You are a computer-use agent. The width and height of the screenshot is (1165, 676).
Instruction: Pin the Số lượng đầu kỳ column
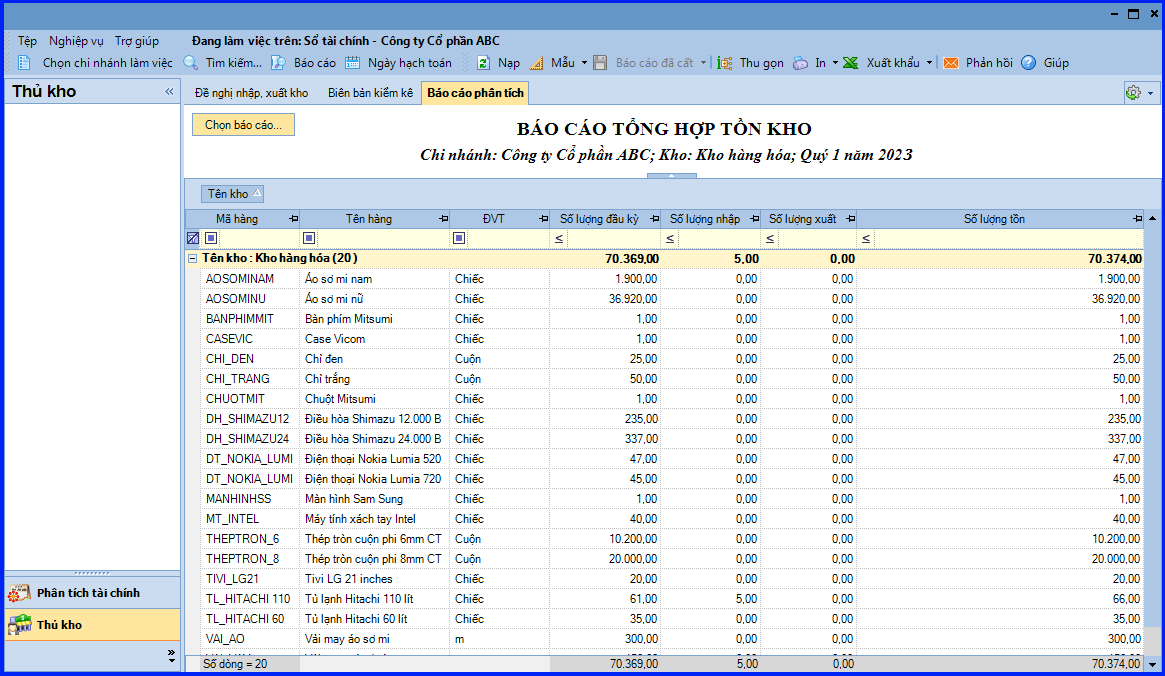point(655,219)
